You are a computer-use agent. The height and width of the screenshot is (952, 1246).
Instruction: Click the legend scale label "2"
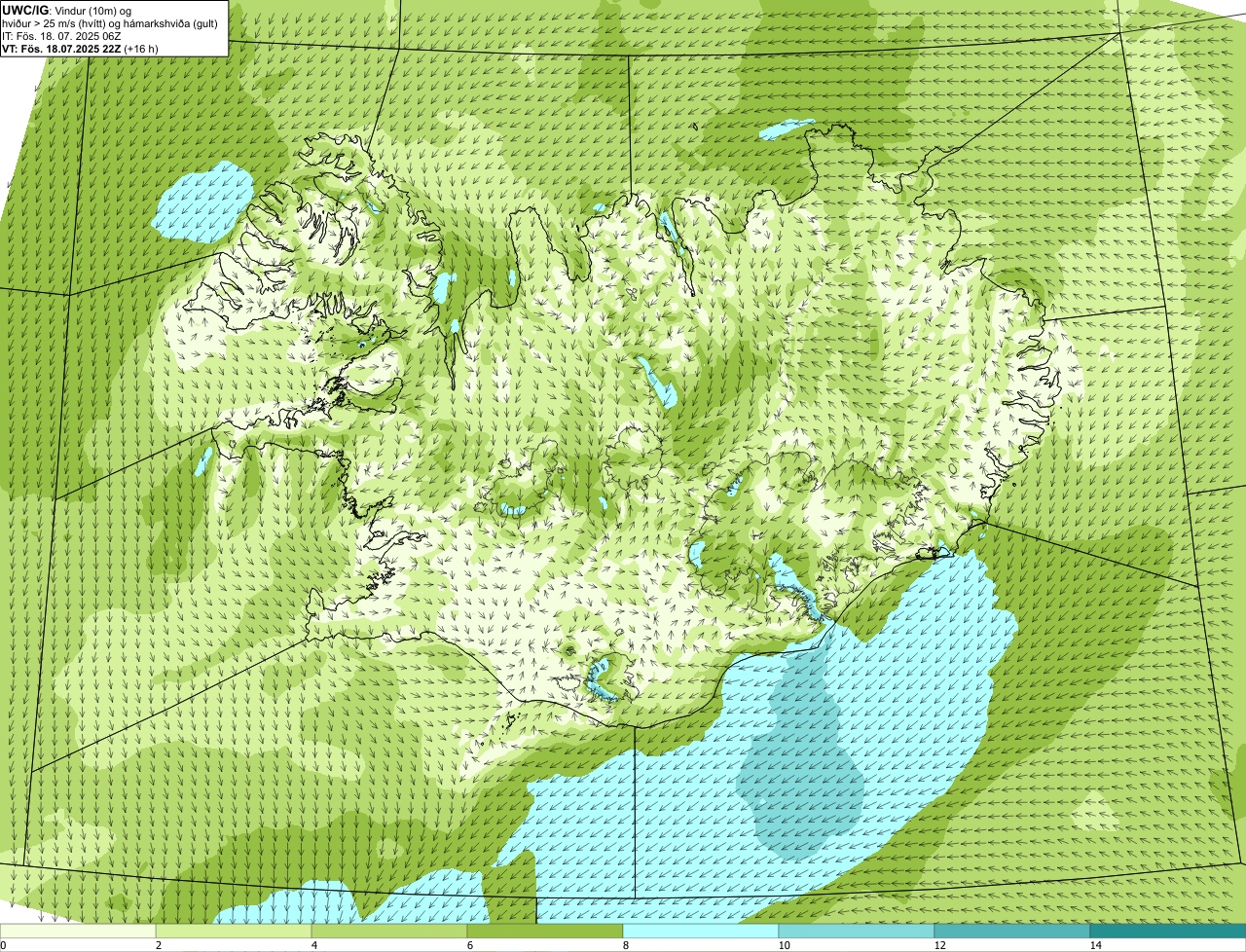(x=158, y=945)
